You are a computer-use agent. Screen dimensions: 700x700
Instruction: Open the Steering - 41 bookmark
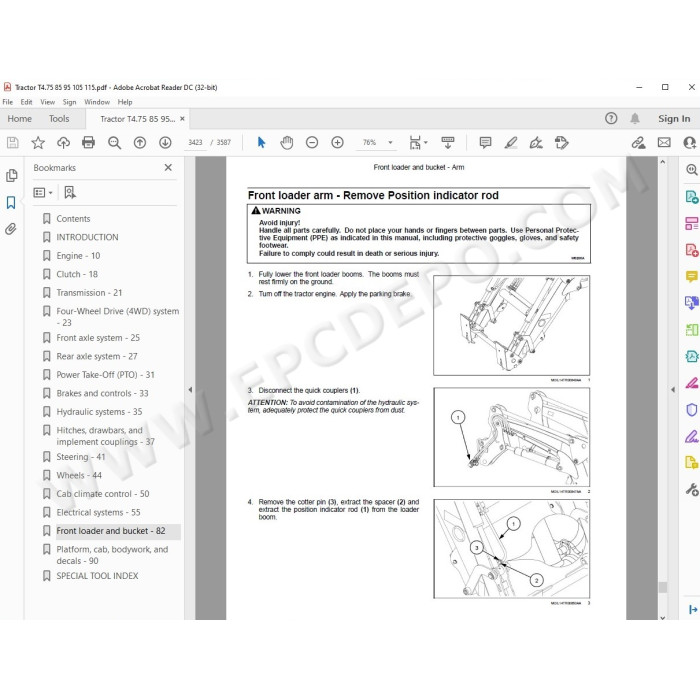[x=81, y=457]
